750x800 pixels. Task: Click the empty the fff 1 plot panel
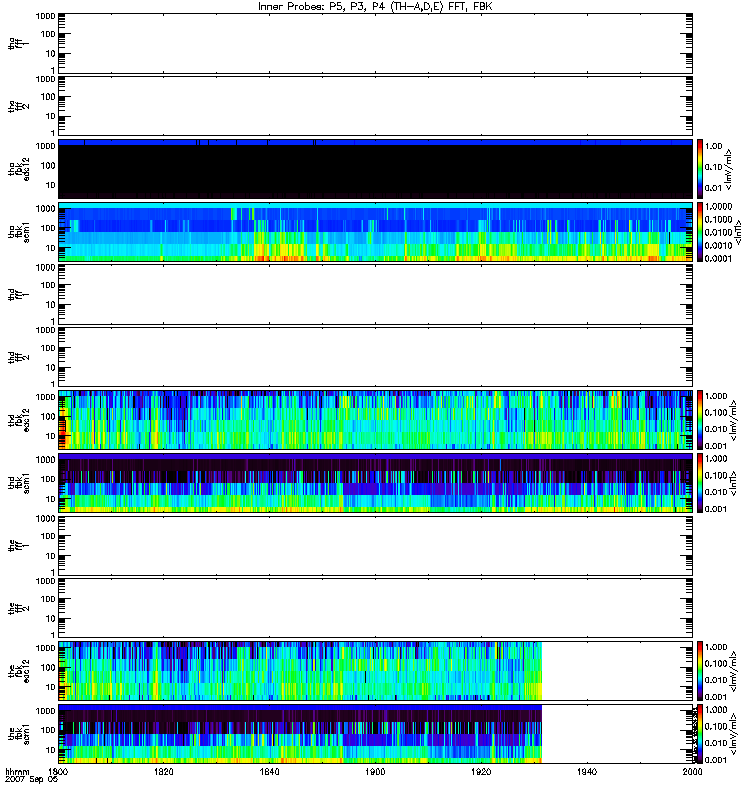[376, 545]
